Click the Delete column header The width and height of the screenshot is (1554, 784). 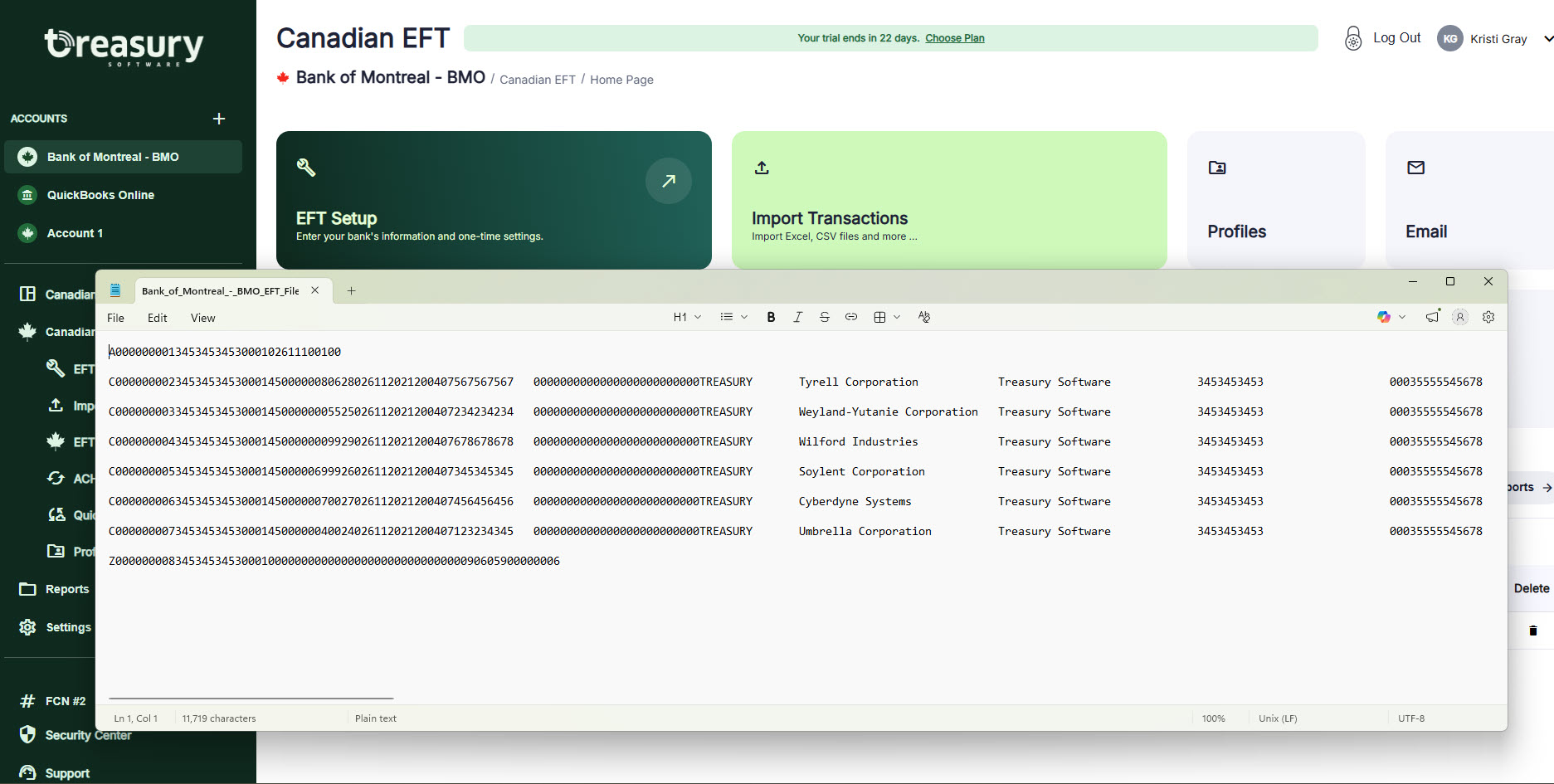click(1532, 588)
